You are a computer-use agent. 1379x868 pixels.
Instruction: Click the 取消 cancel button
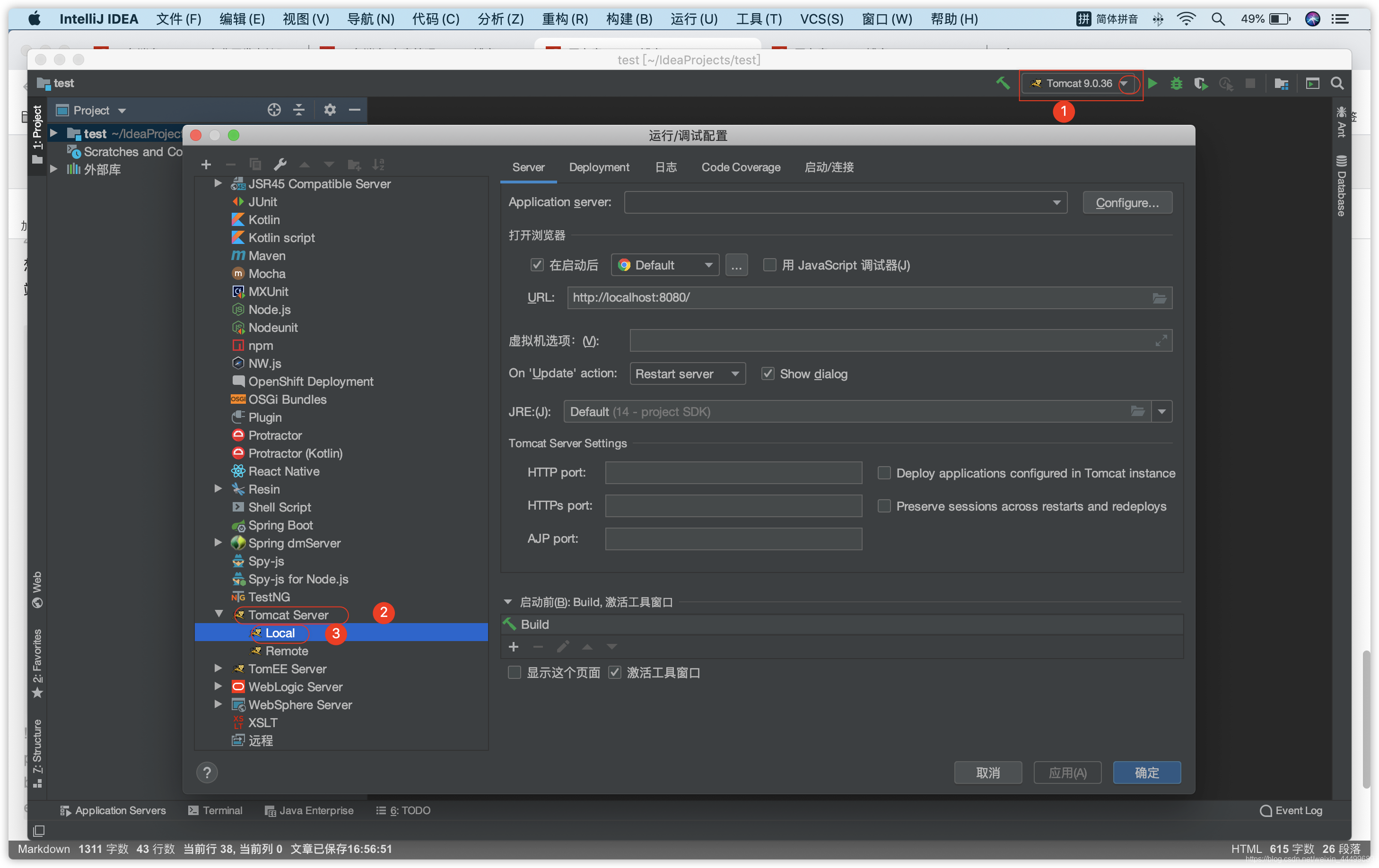coord(988,773)
